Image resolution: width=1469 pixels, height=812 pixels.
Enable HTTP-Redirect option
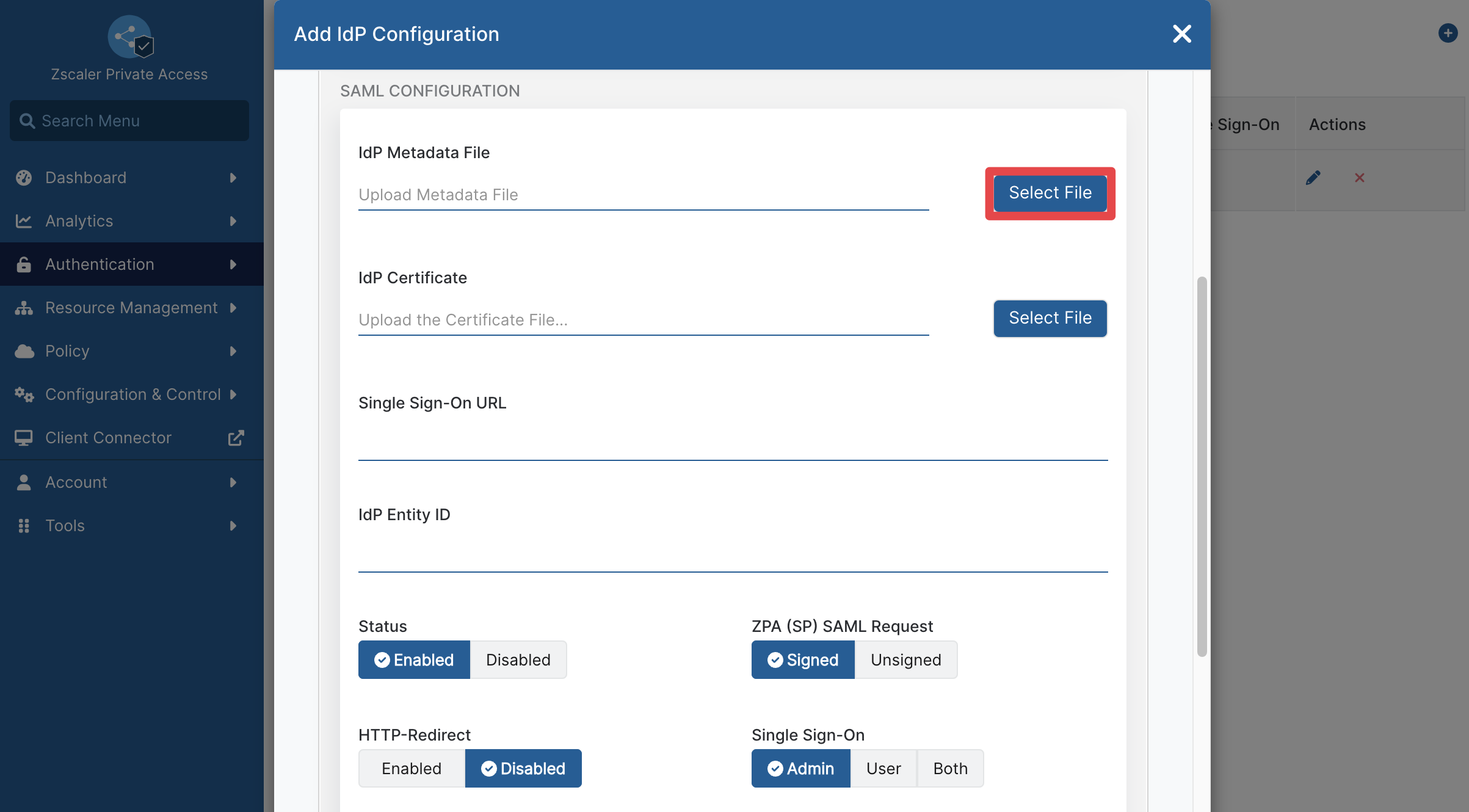pos(412,768)
